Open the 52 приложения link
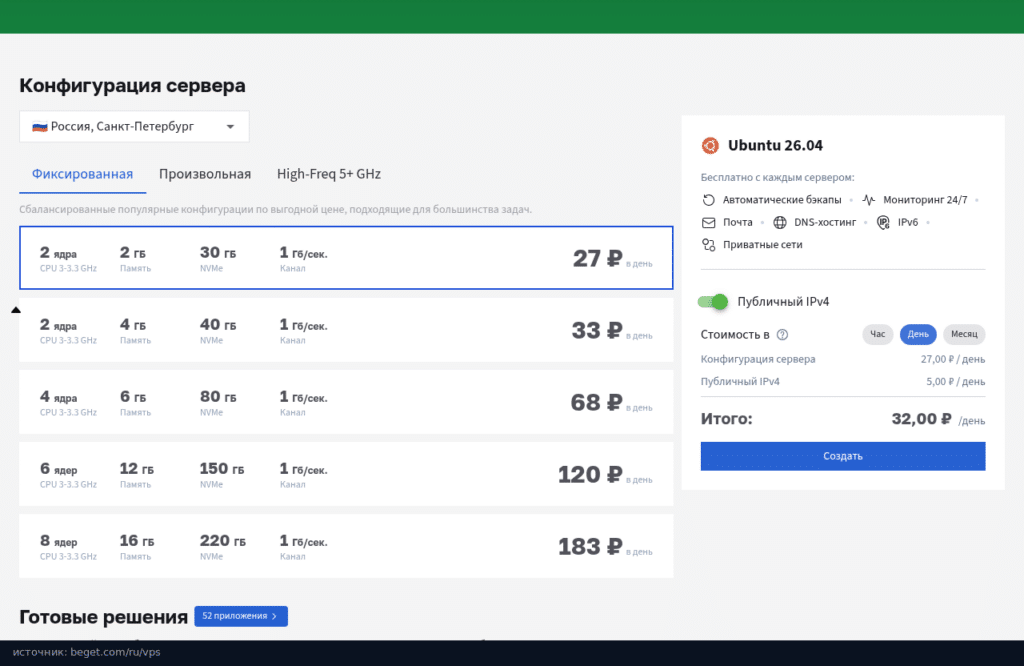The height and width of the screenshot is (666, 1024). (x=241, y=616)
